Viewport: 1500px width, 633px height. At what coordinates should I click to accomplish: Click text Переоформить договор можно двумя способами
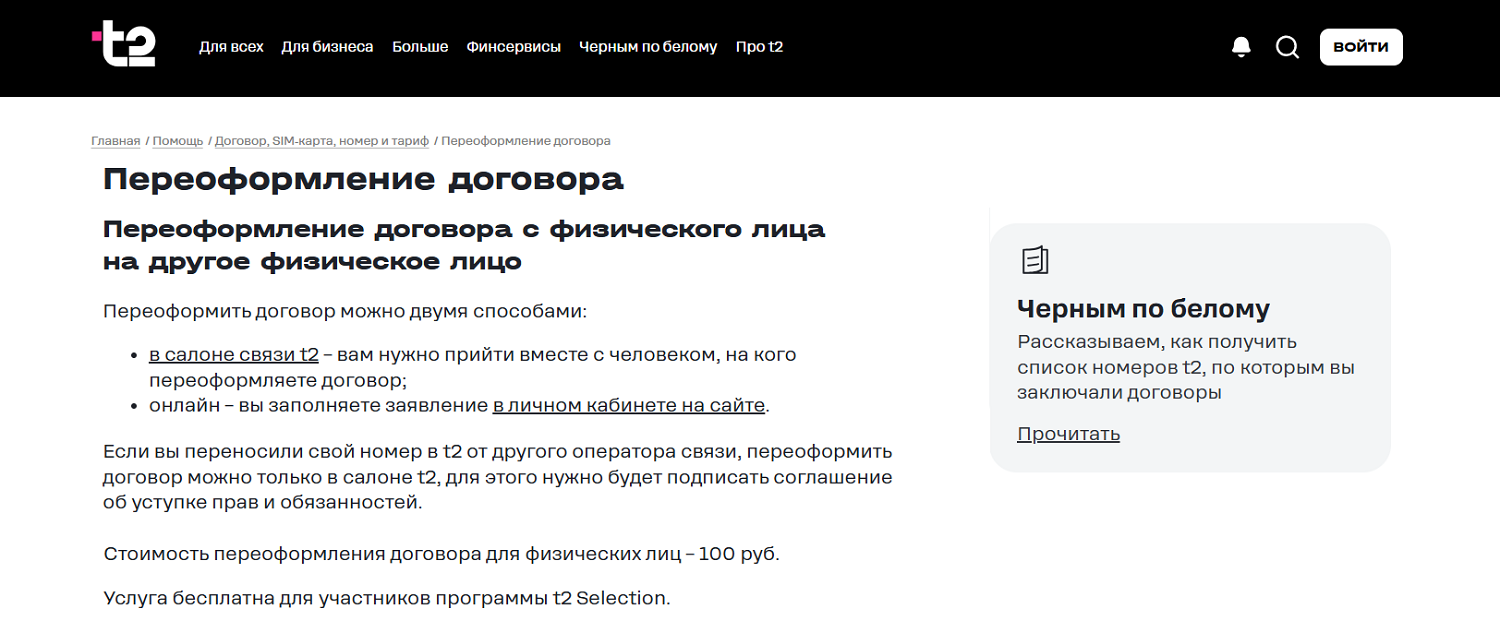[345, 311]
